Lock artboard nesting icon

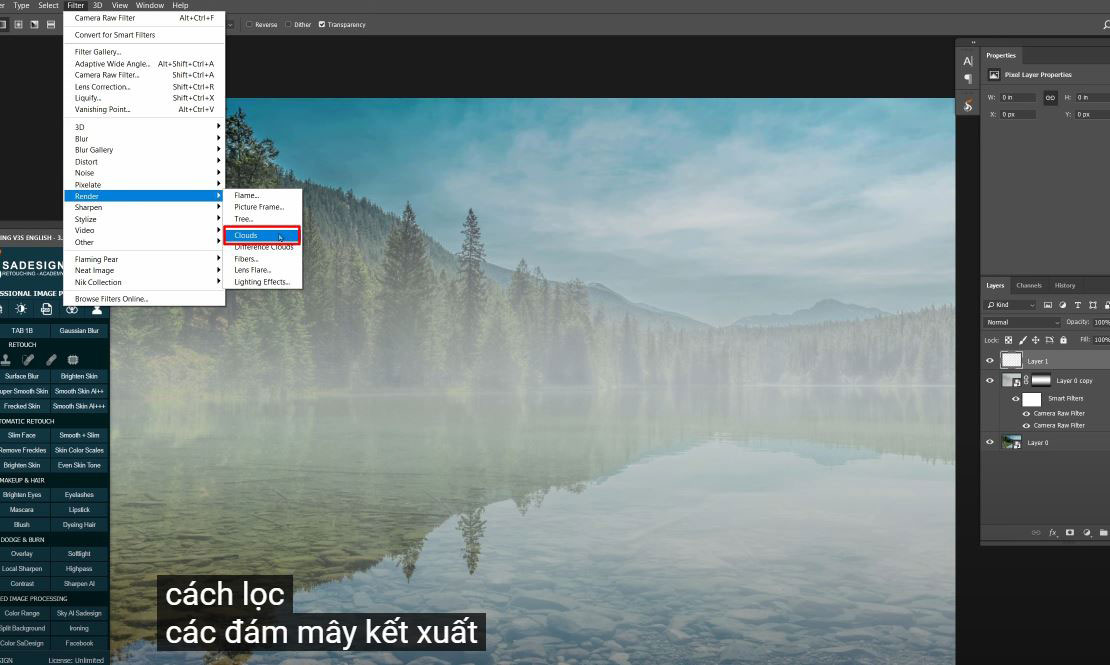[1050, 340]
